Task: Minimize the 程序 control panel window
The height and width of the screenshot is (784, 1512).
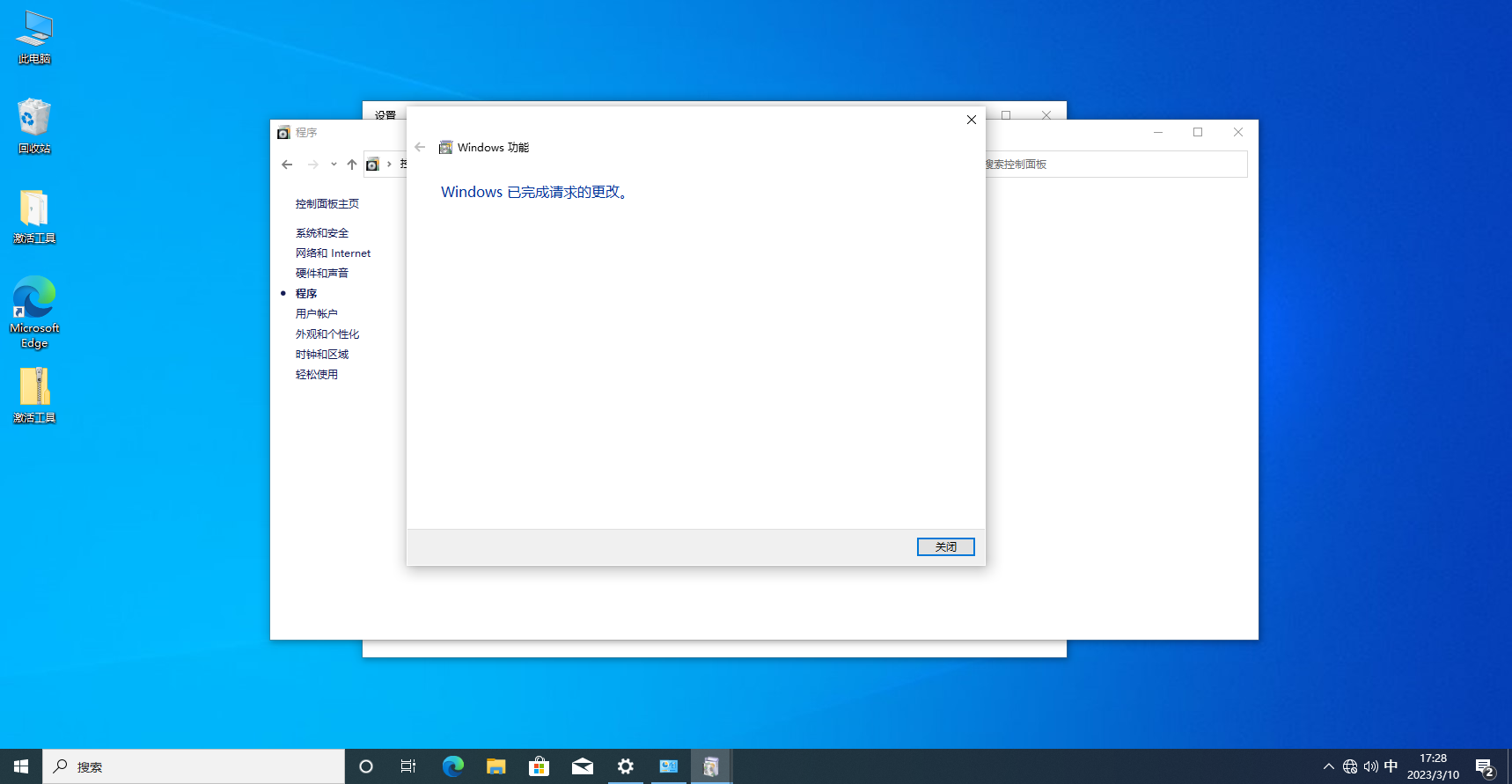Action: coord(1158,132)
